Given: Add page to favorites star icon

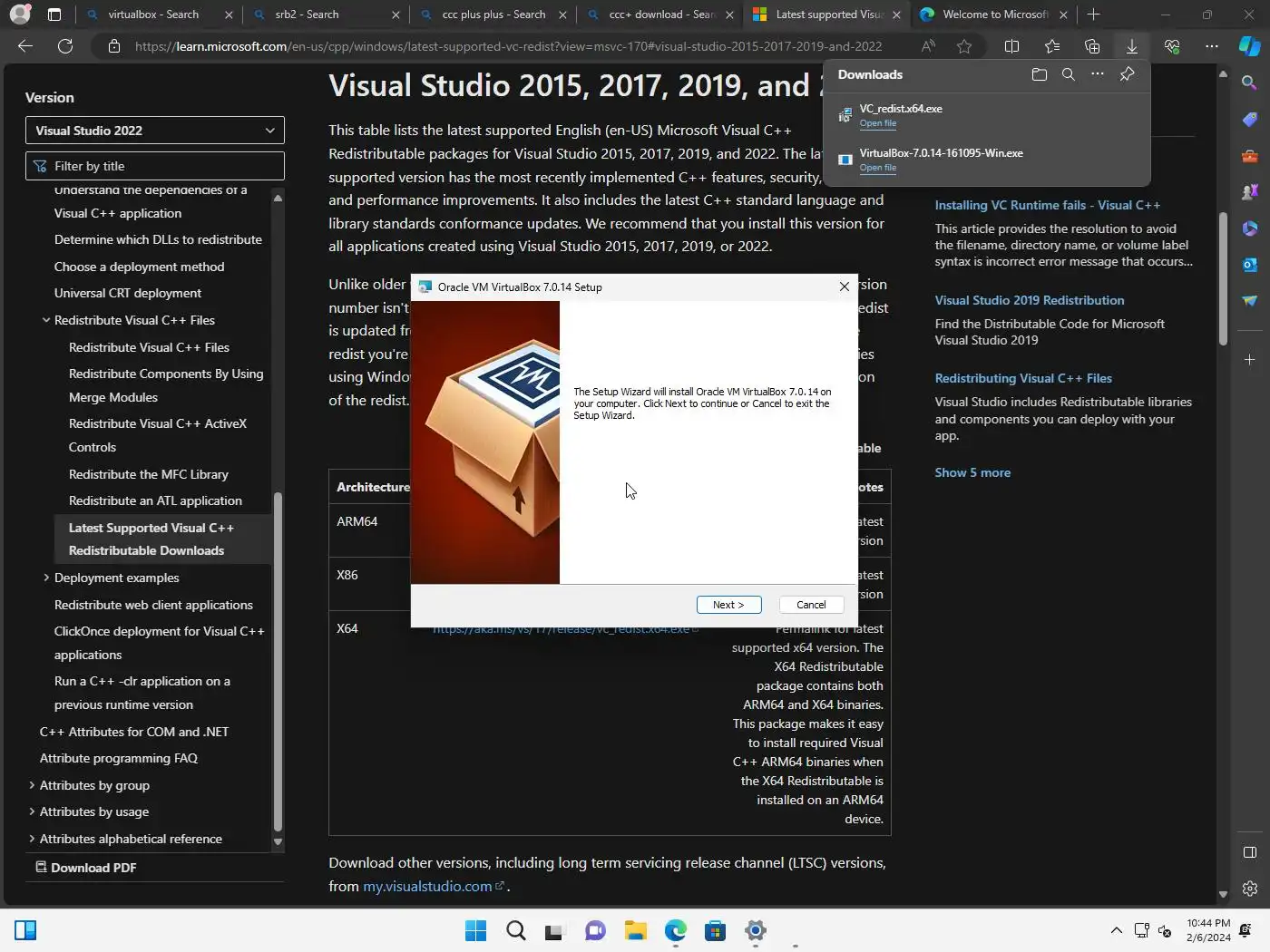Looking at the screenshot, I should (x=964, y=46).
